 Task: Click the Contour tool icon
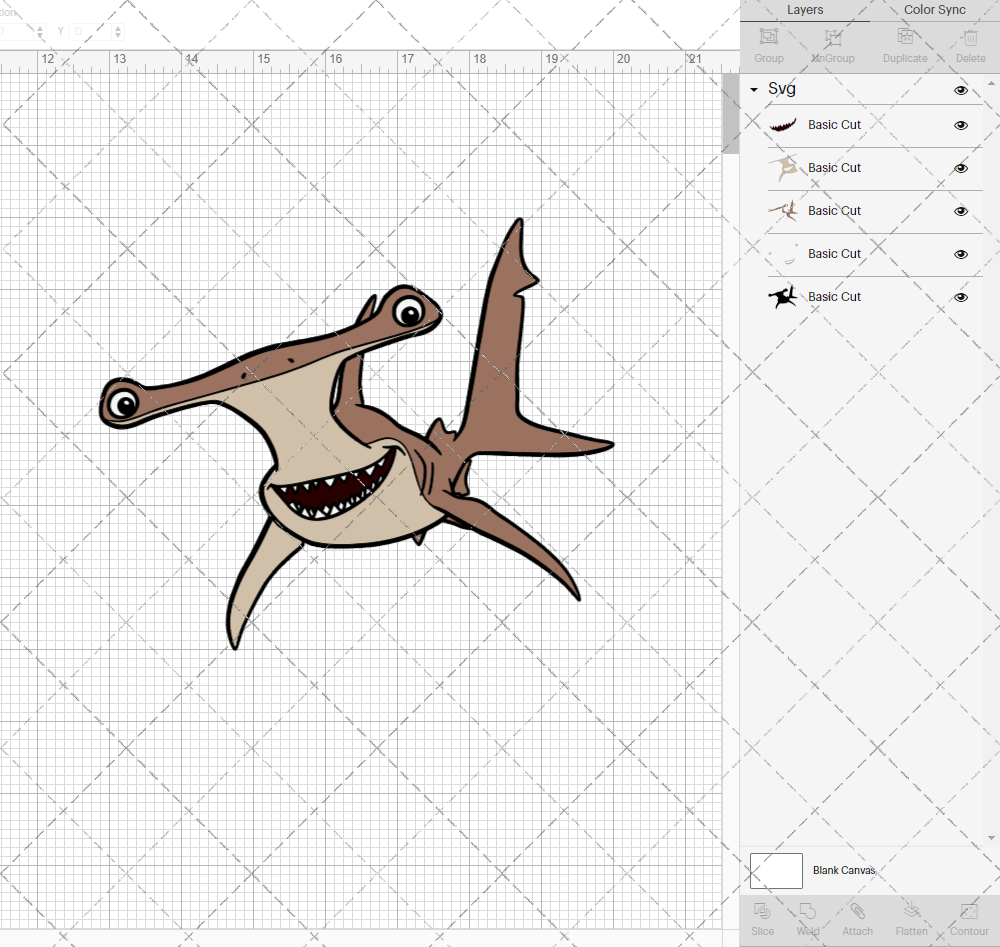click(x=969, y=911)
